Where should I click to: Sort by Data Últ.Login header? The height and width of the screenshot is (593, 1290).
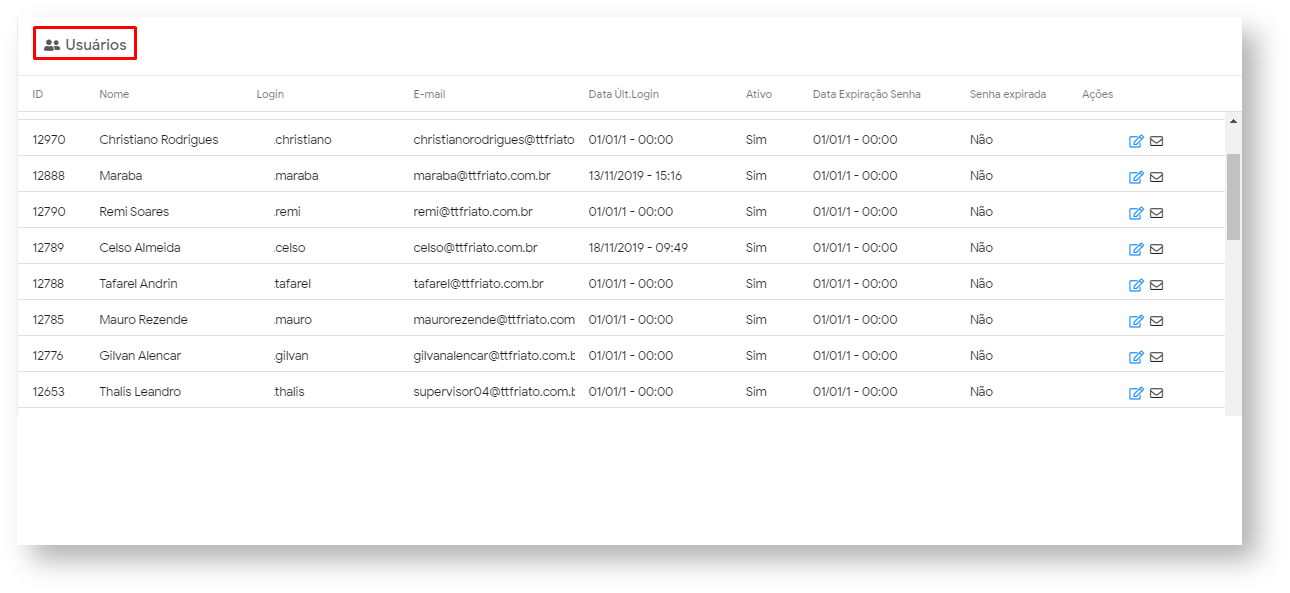pyautogui.click(x=624, y=94)
